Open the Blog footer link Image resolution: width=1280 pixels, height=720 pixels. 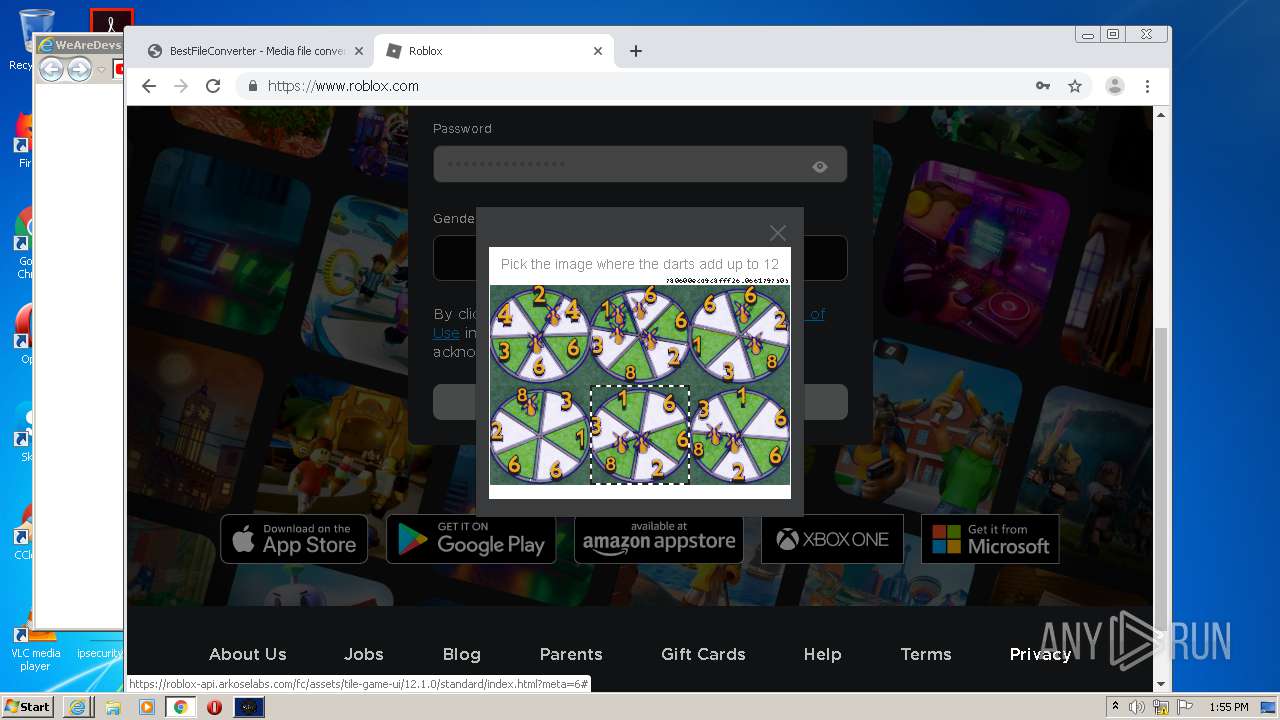click(462, 654)
